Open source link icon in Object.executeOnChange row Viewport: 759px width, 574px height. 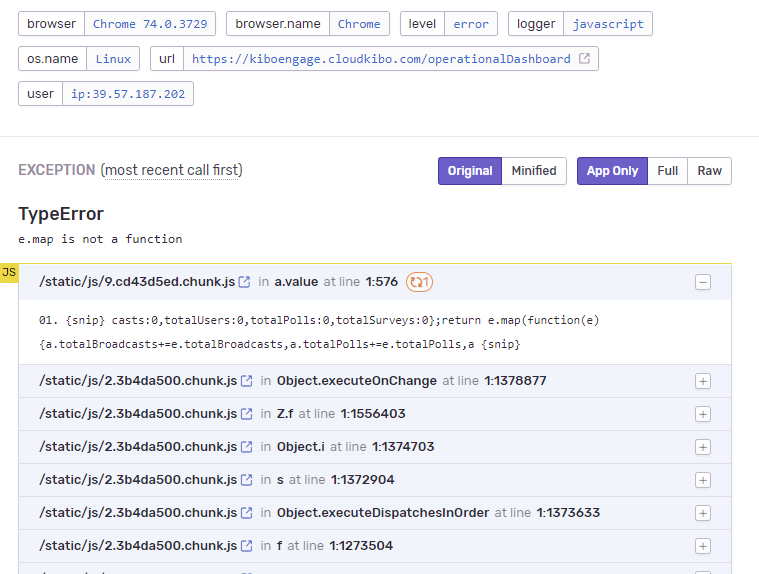246,381
